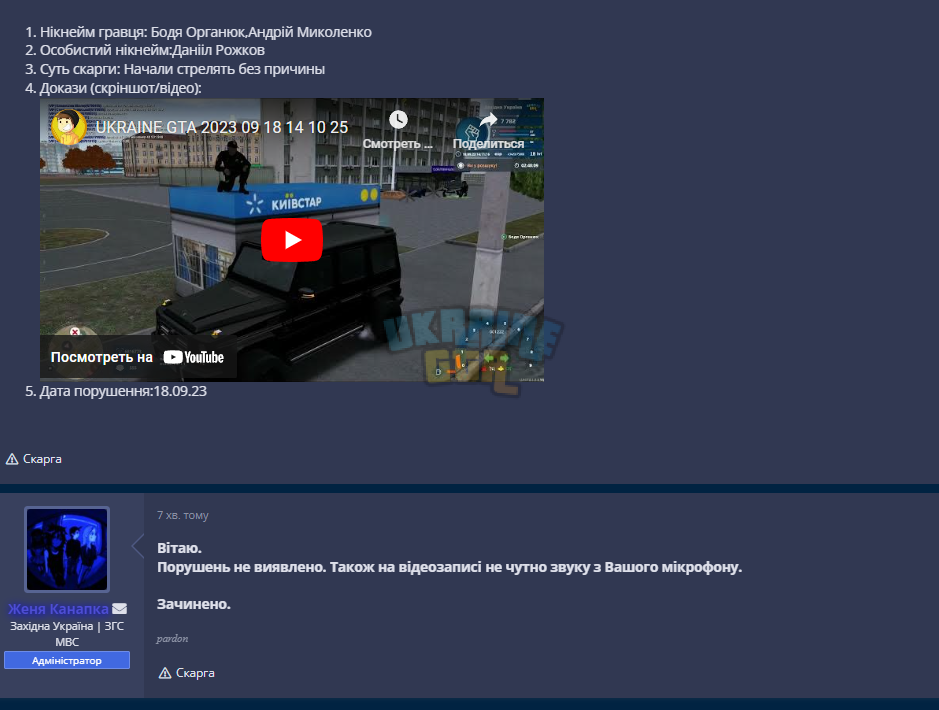939x710 pixels.
Task: Select text 'Дата порушення:18.09.23'
Action: [123, 391]
